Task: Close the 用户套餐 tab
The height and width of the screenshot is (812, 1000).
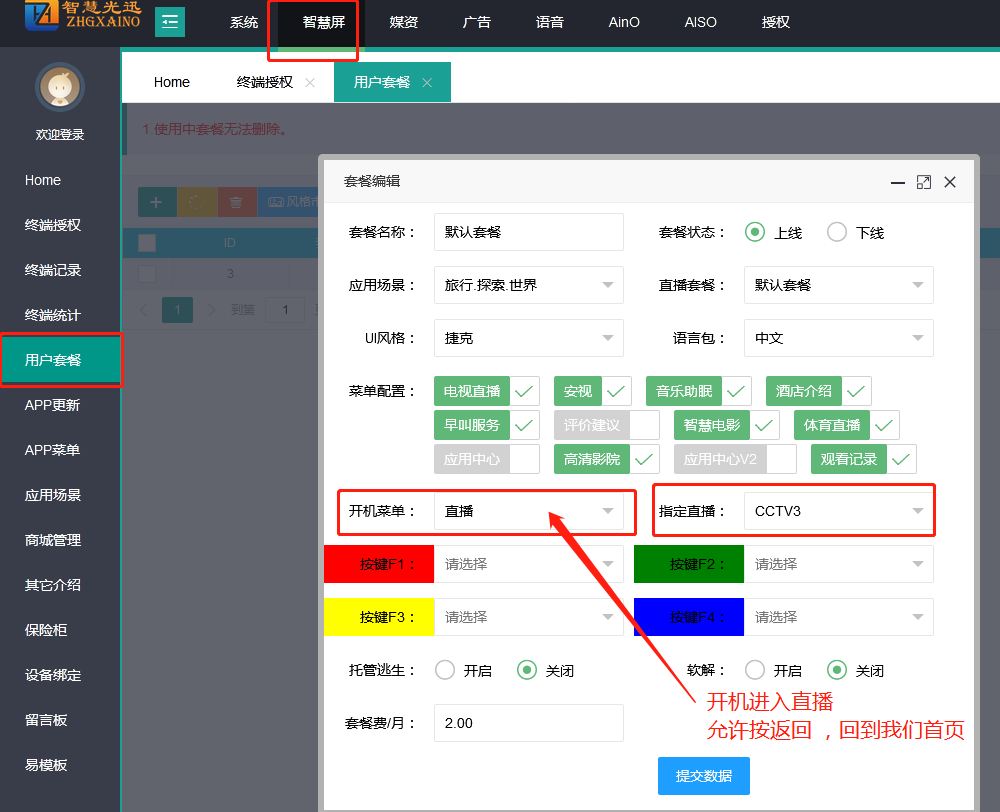Action: 427,83
